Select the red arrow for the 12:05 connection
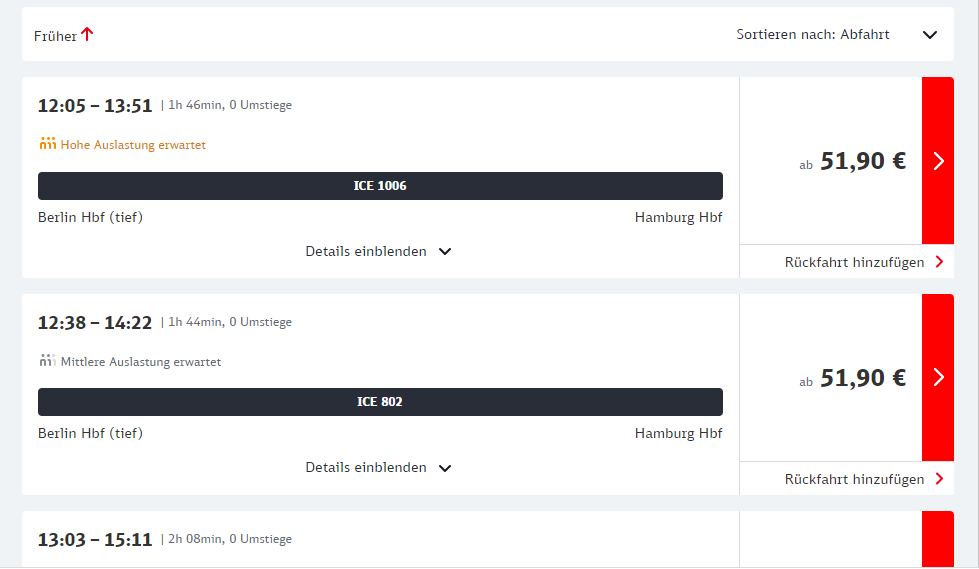Viewport: 979px width, 569px height. 938,161
